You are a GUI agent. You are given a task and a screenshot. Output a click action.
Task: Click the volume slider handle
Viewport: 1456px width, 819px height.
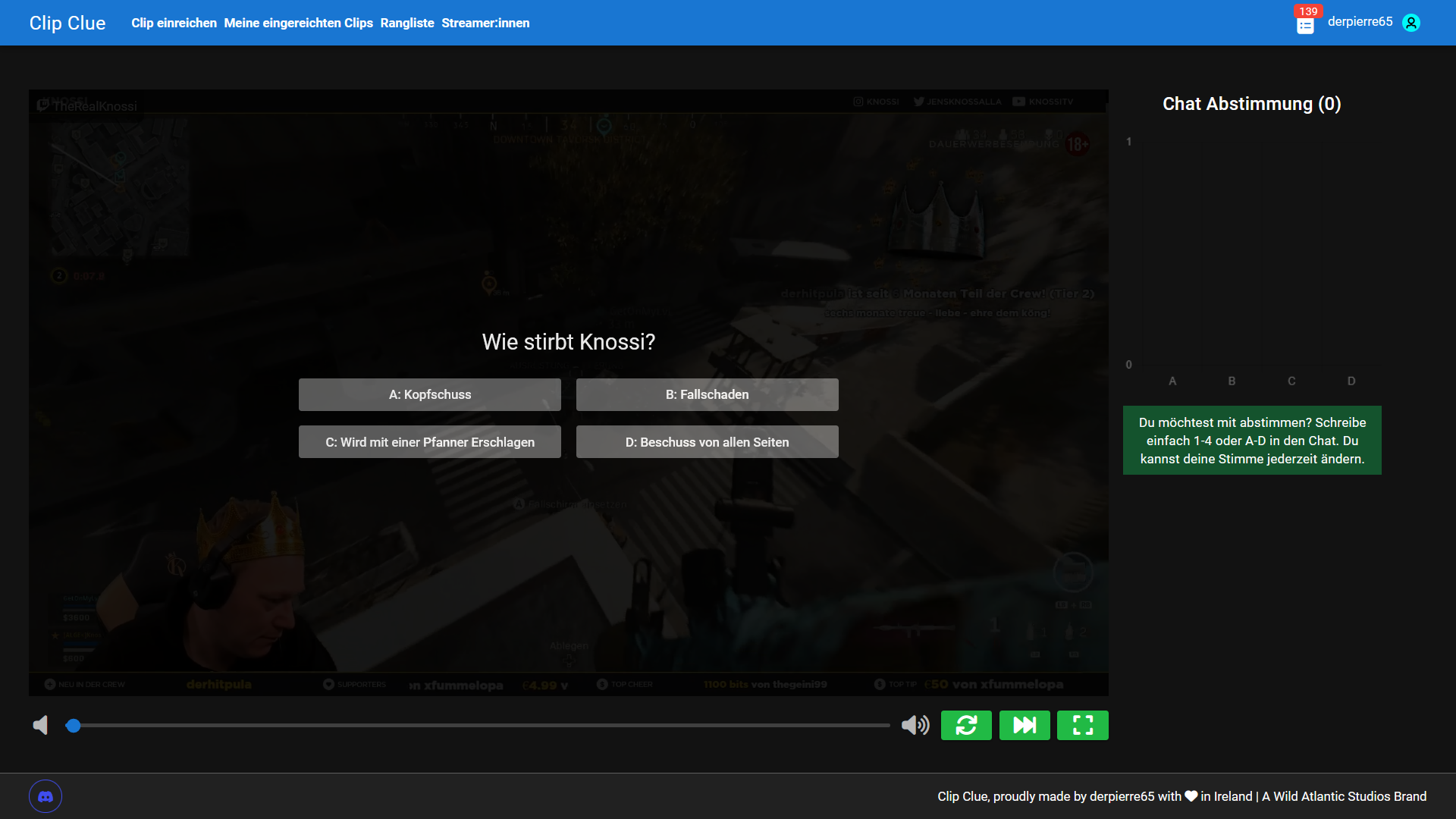[x=73, y=726]
